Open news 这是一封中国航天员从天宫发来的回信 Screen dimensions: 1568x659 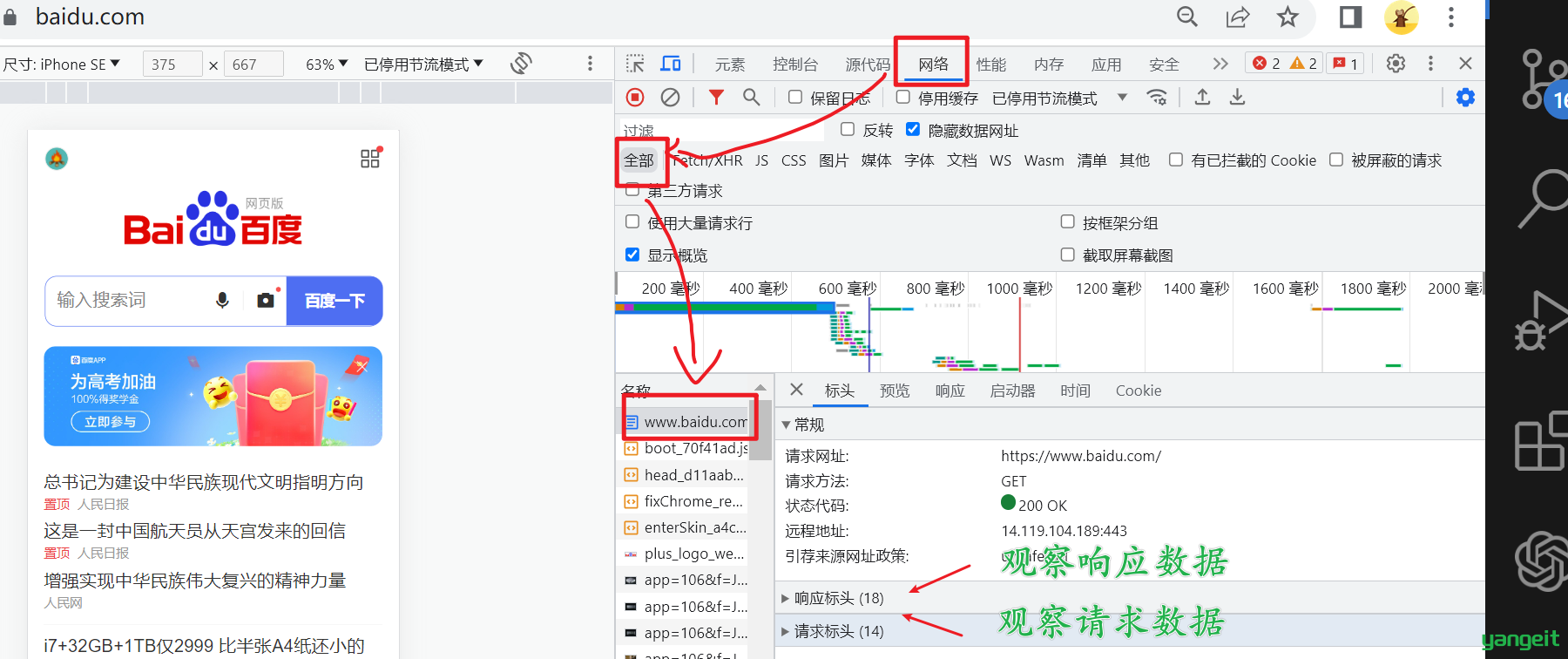click(x=195, y=530)
